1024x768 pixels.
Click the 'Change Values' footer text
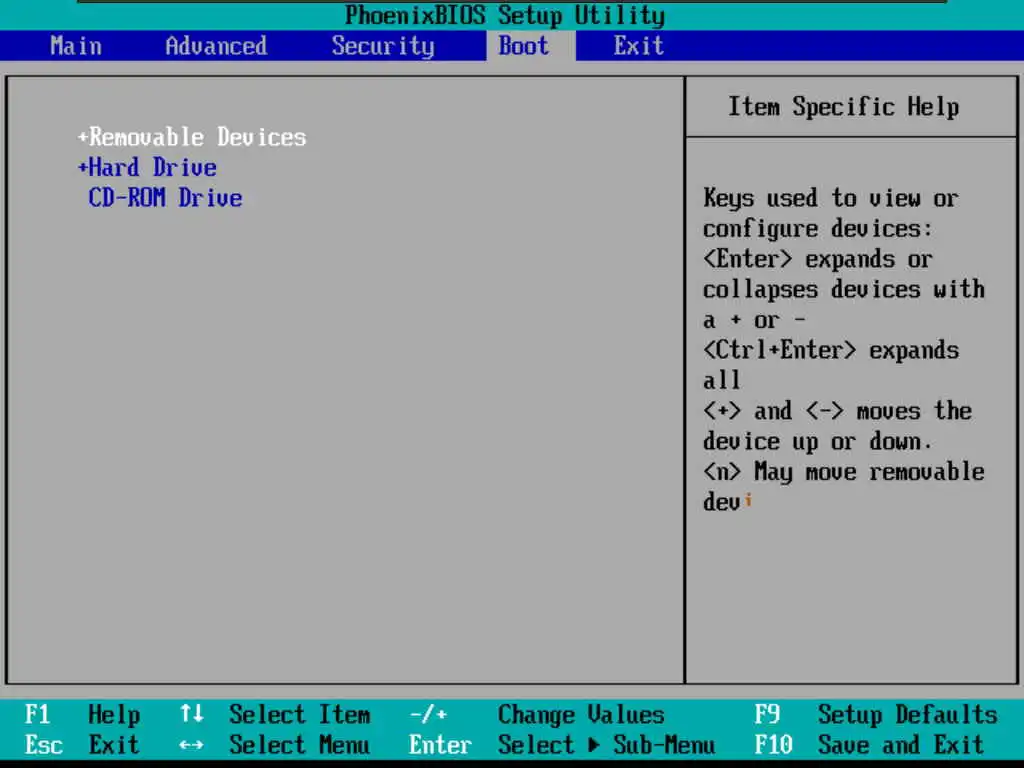pos(581,714)
